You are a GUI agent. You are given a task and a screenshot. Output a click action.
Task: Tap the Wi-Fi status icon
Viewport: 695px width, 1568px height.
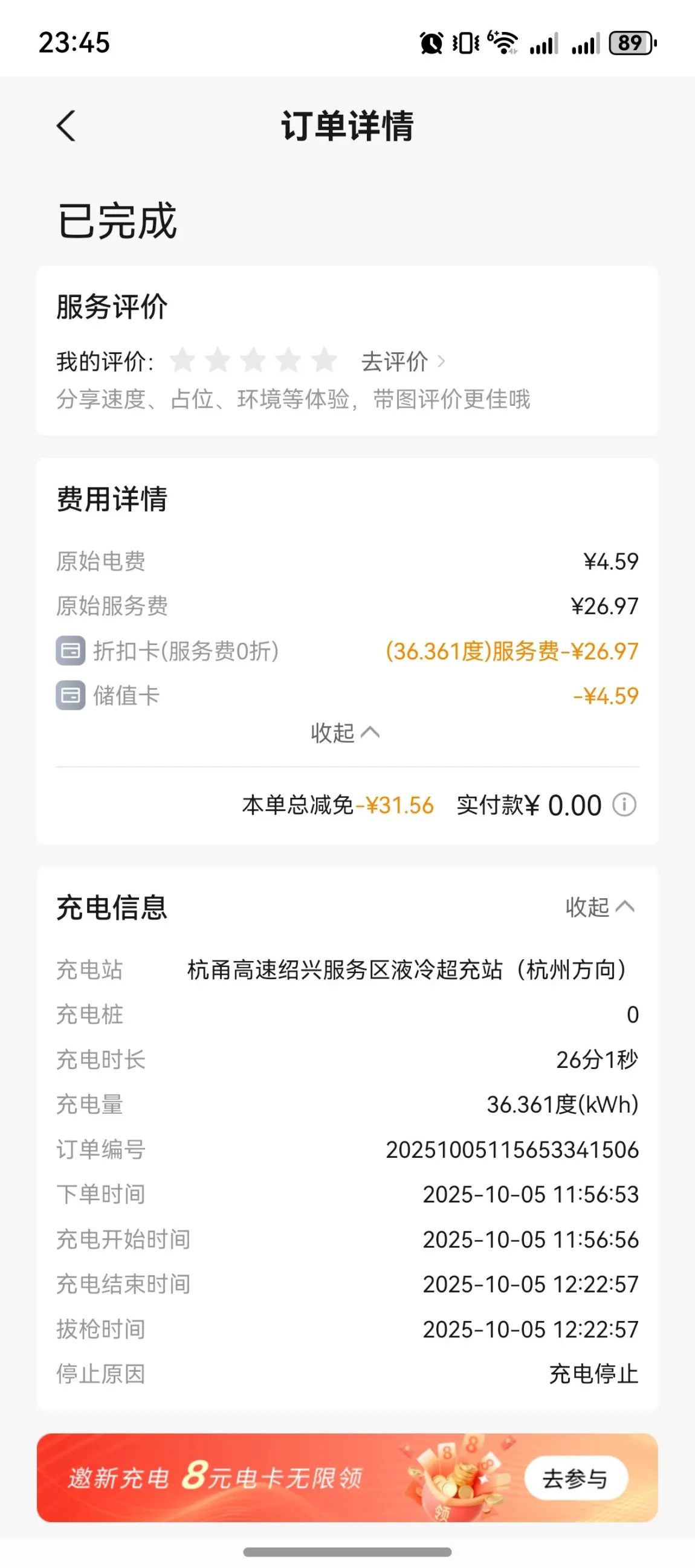tap(503, 43)
